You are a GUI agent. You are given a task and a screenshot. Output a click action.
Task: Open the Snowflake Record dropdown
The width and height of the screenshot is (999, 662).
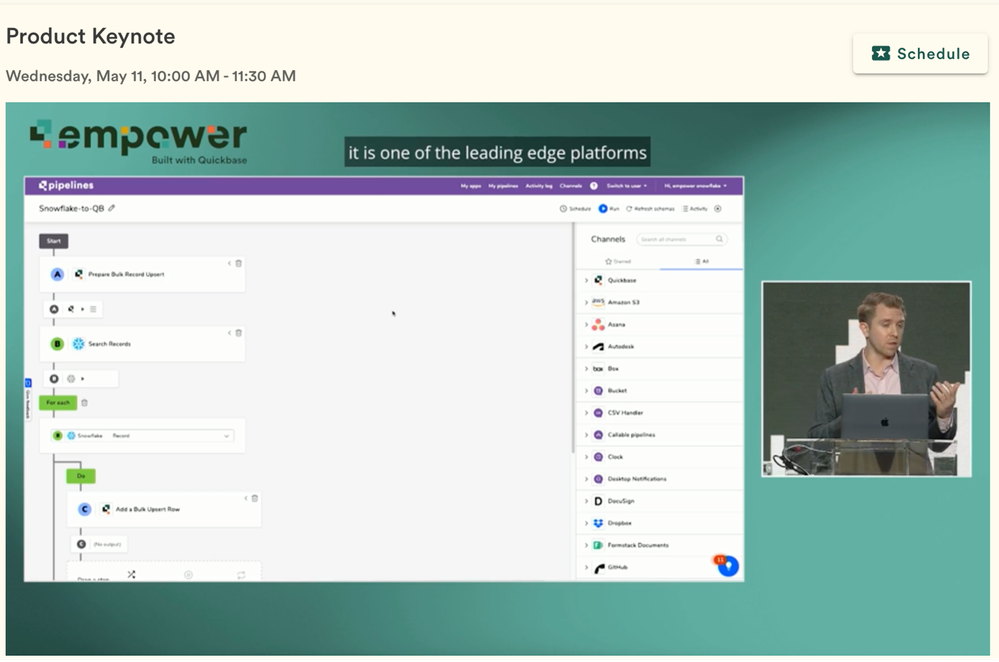pyautogui.click(x=143, y=436)
